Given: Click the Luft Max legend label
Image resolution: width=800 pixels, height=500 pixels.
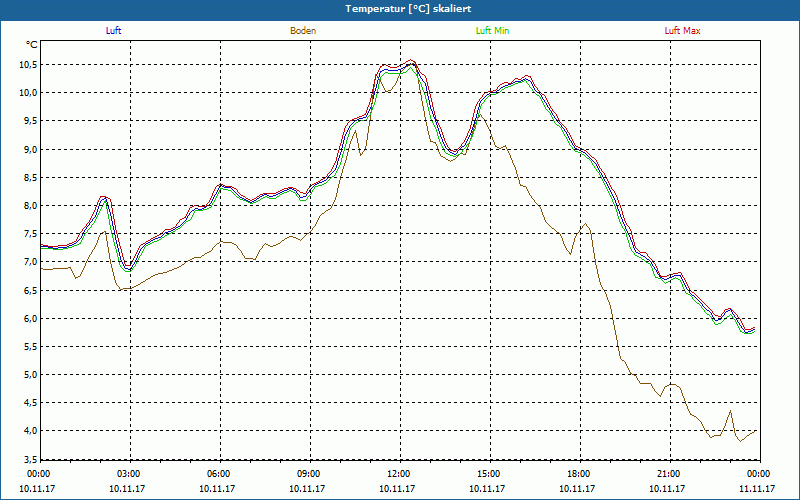Looking at the screenshot, I should point(682,31).
